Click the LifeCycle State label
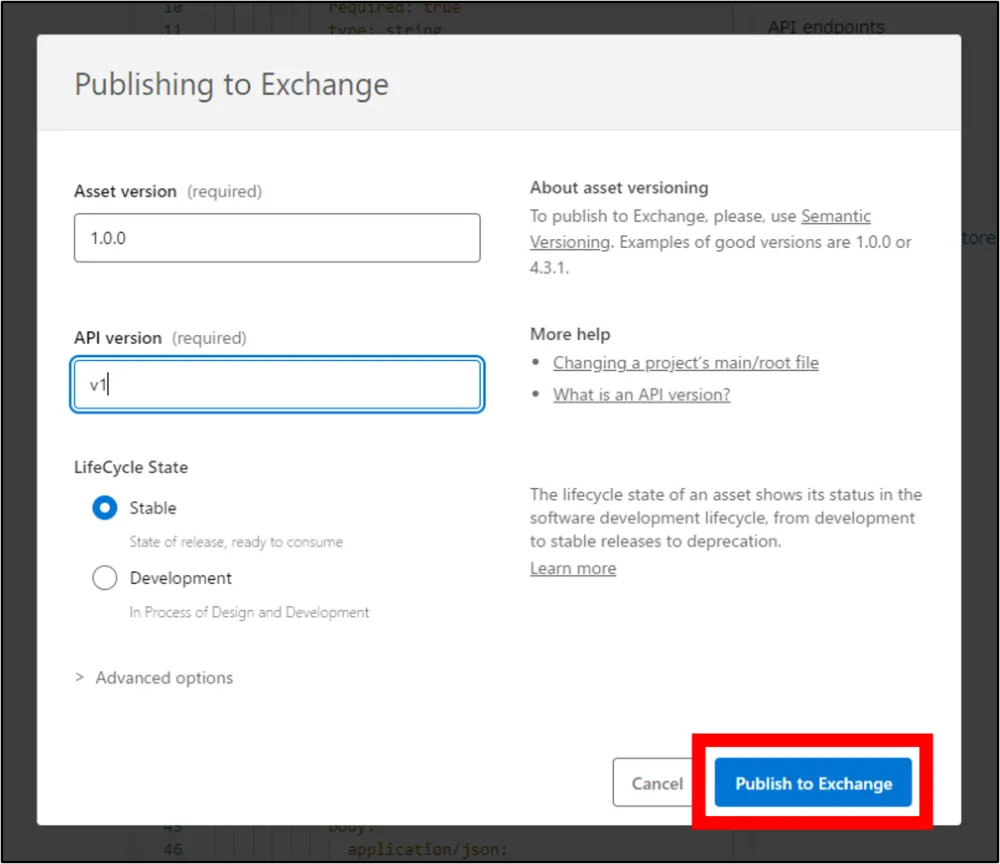This screenshot has height=864, width=1000. (131, 467)
